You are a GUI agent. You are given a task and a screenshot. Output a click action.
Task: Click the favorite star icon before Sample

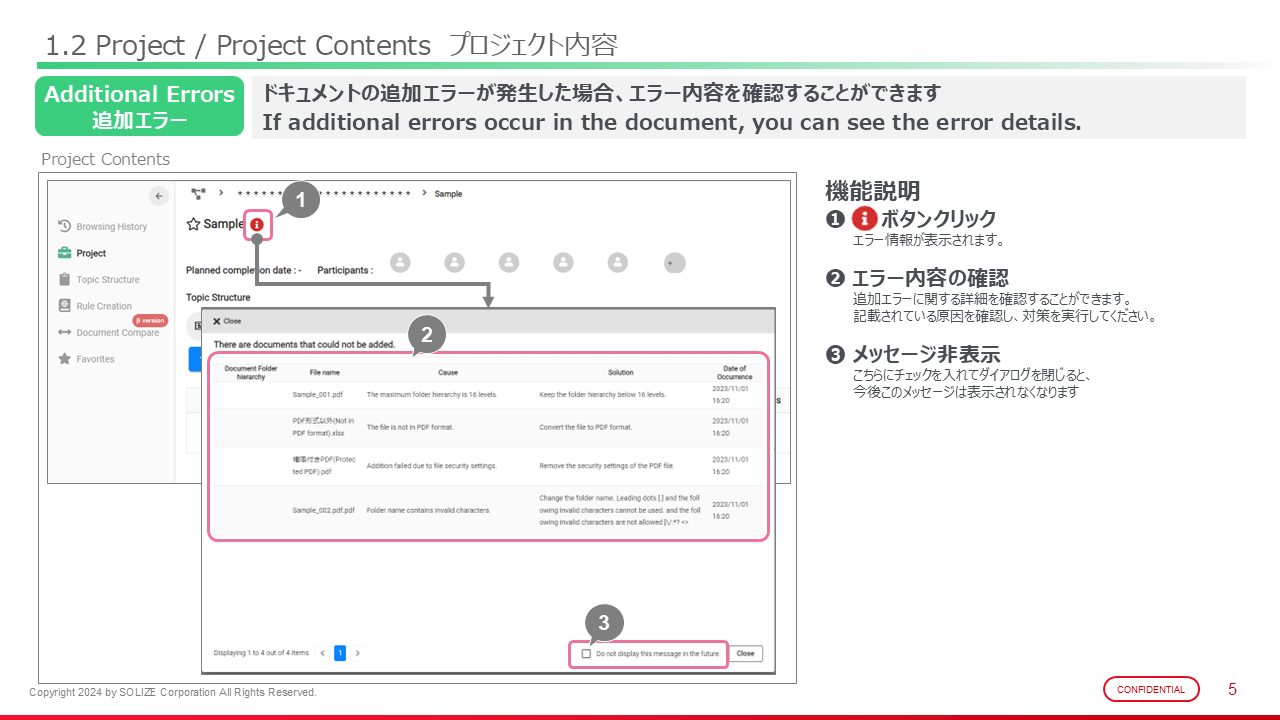click(x=193, y=224)
